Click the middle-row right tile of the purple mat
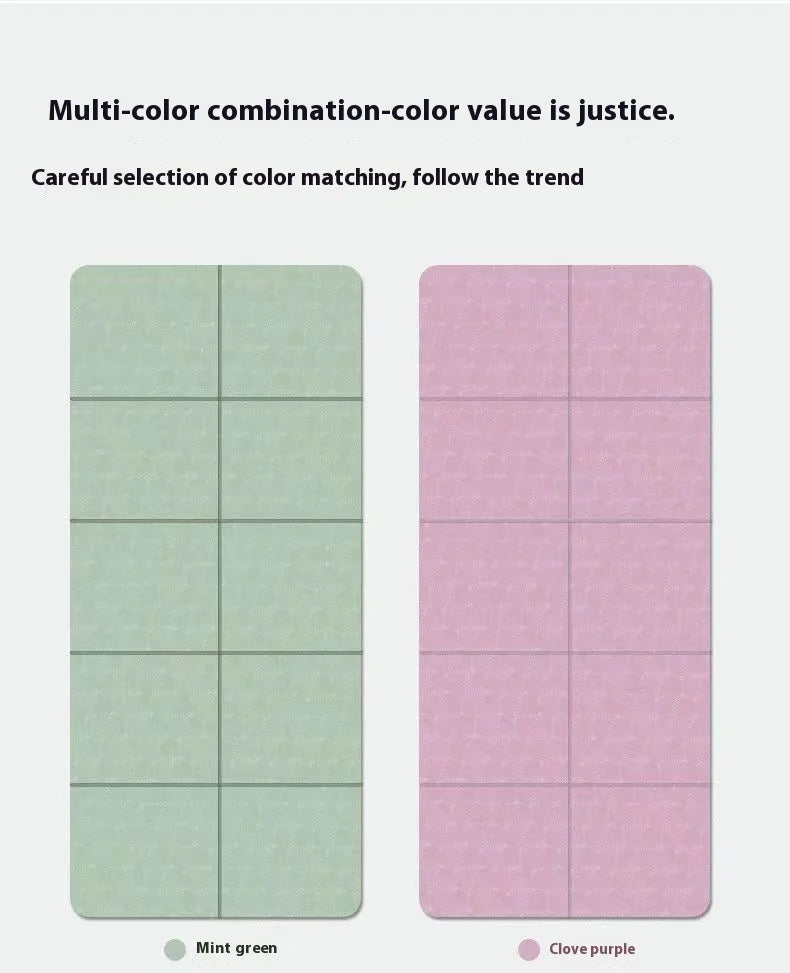790x973 pixels. (x=640, y=587)
